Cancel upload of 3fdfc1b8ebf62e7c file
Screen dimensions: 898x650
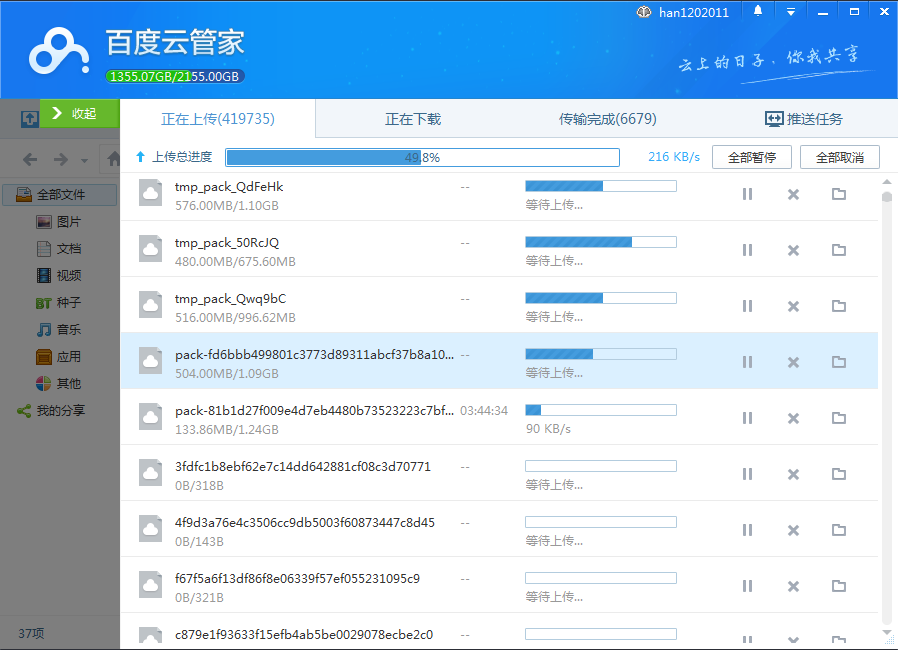[793, 474]
